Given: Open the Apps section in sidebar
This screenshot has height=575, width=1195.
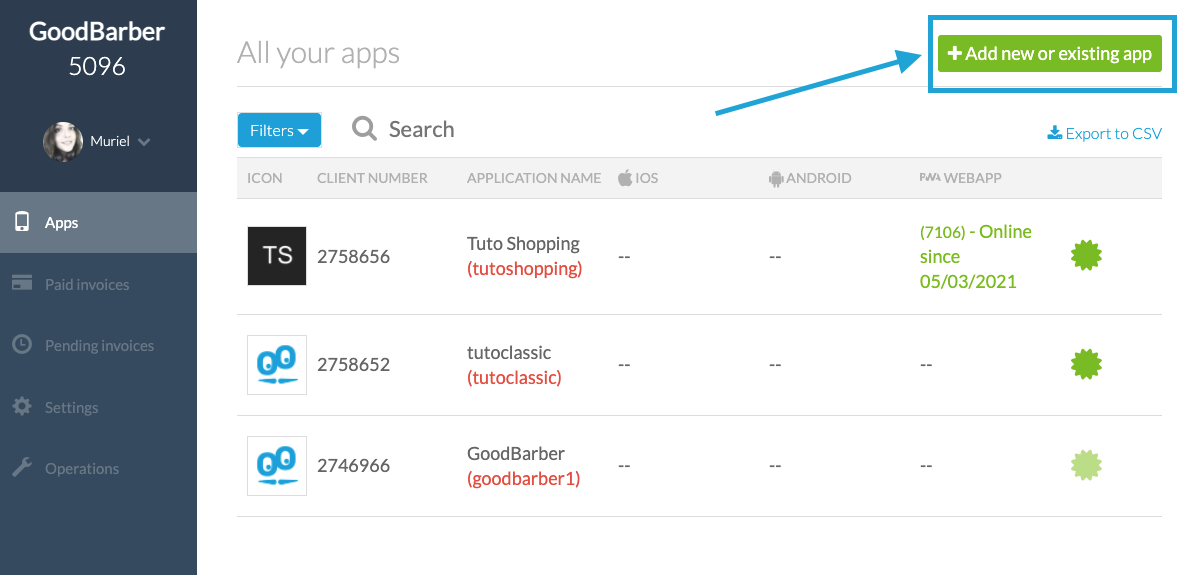Looking at the screenshot, I should tap(61, 223).
